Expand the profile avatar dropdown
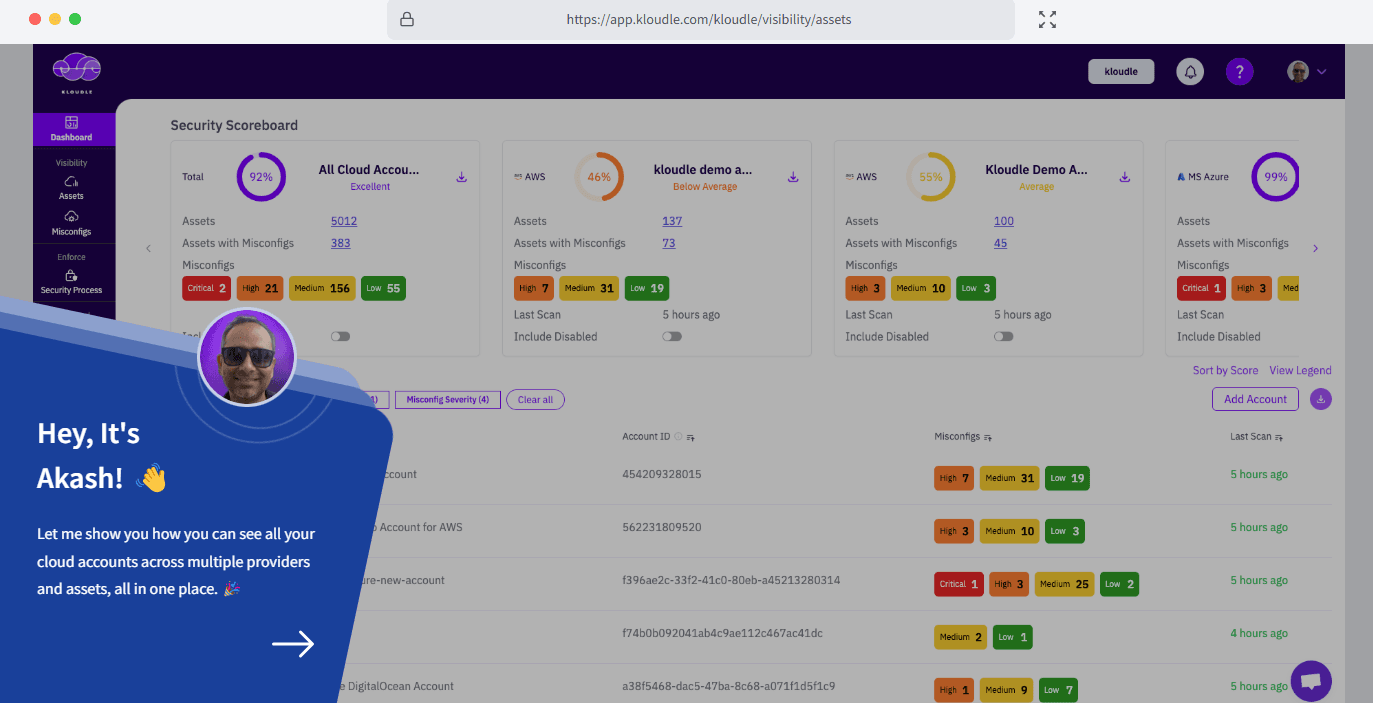The height and width of the screenshot is (703, 1373). click(x=1307, y=71)
